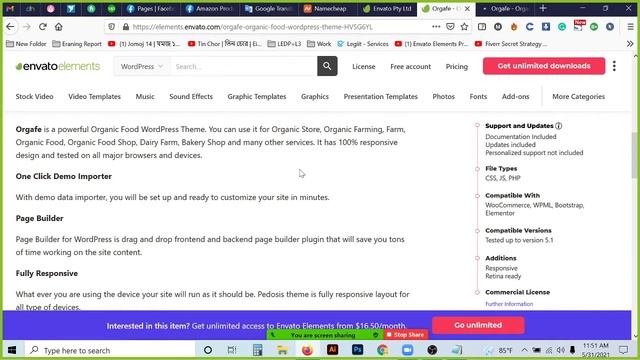Open the New Folder bookmark folder
The height and width of the screenshot is (360, 640).
(x=26, y=44)
